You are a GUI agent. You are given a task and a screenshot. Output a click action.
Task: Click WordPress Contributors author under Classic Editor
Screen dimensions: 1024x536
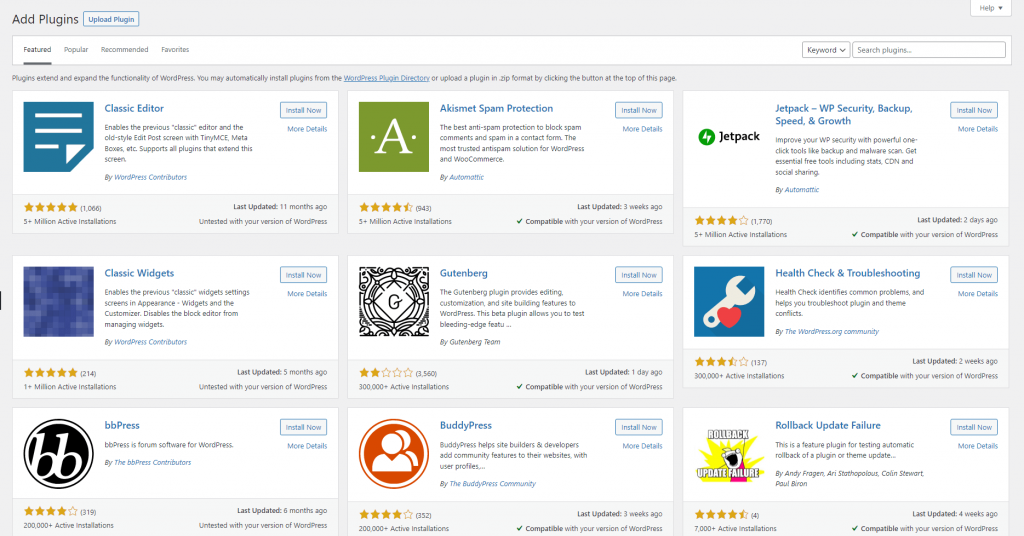point(150,177)
